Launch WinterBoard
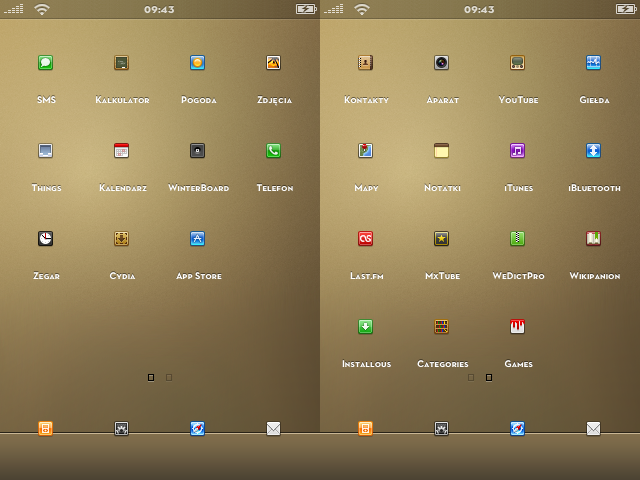640x480 pixels. [198, 151]
